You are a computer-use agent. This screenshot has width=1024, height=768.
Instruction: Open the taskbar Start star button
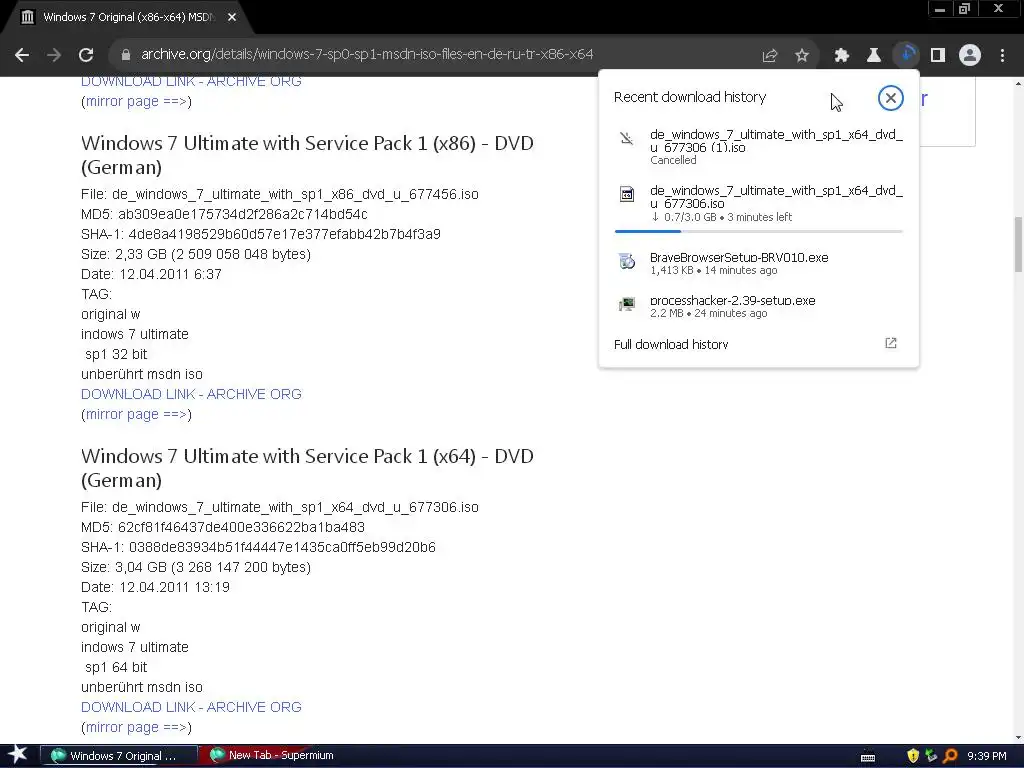point(17,755)
